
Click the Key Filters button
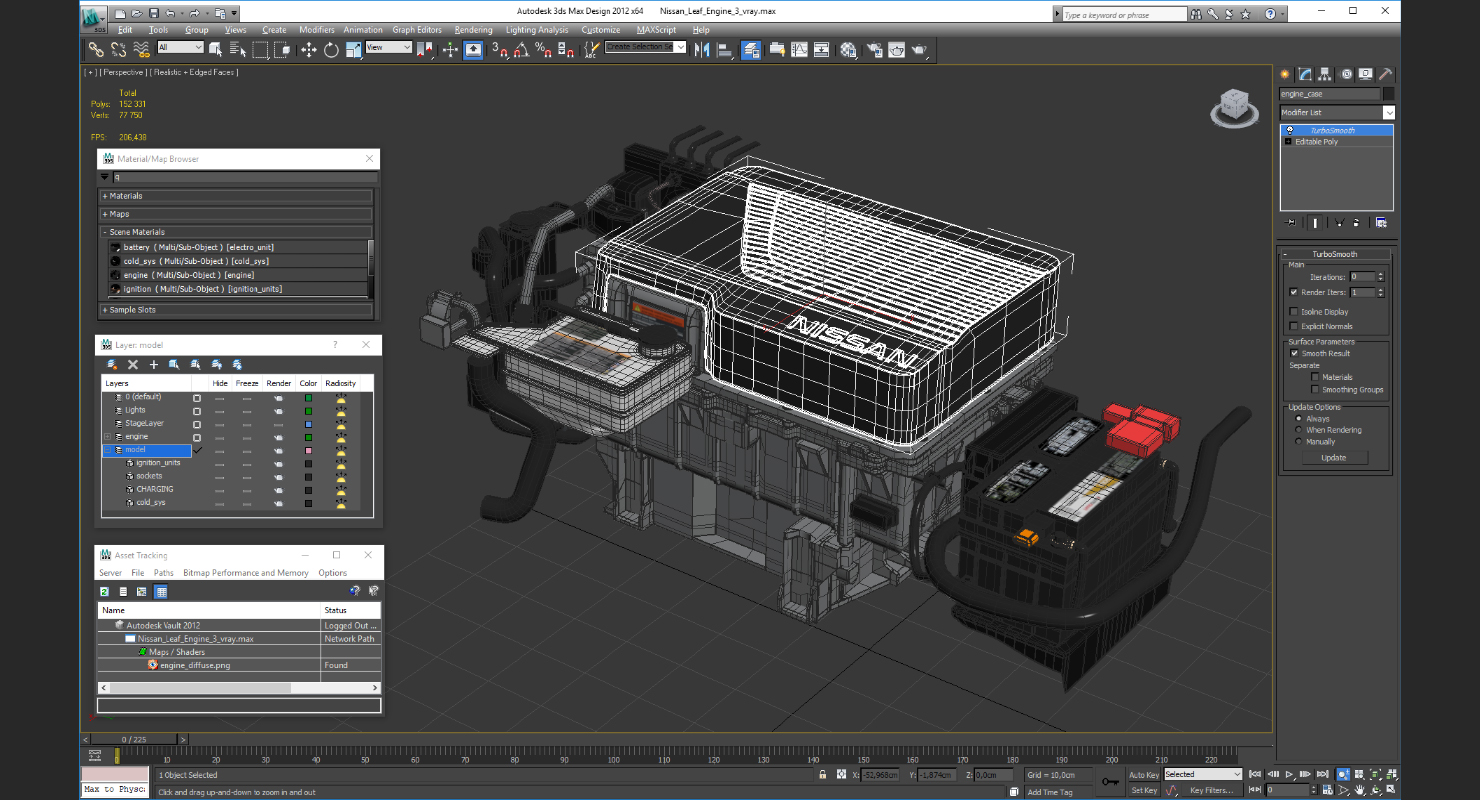pos(1211,790)
